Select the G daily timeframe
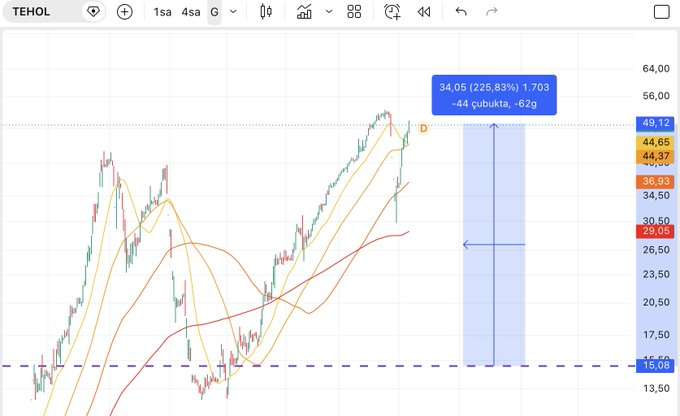 (x=214, y=12)
